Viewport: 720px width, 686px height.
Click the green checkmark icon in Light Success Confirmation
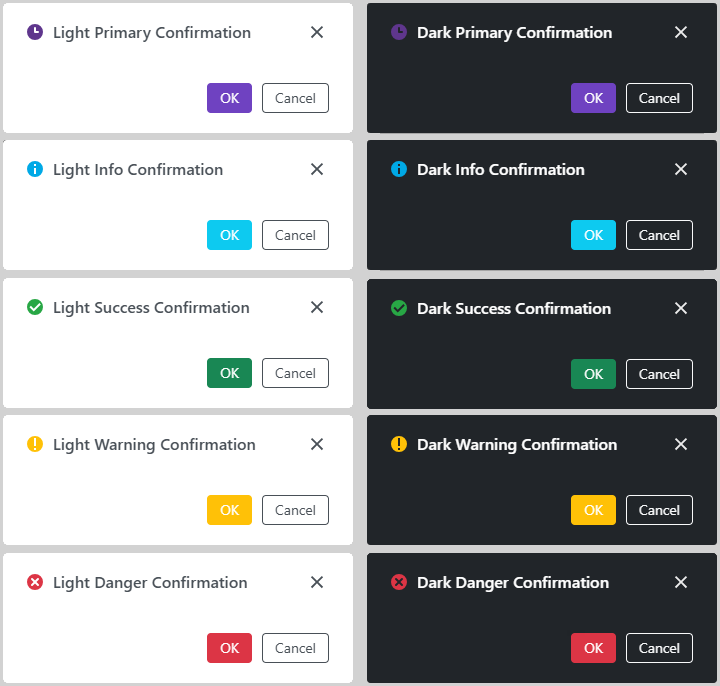[x=35, y=307]
